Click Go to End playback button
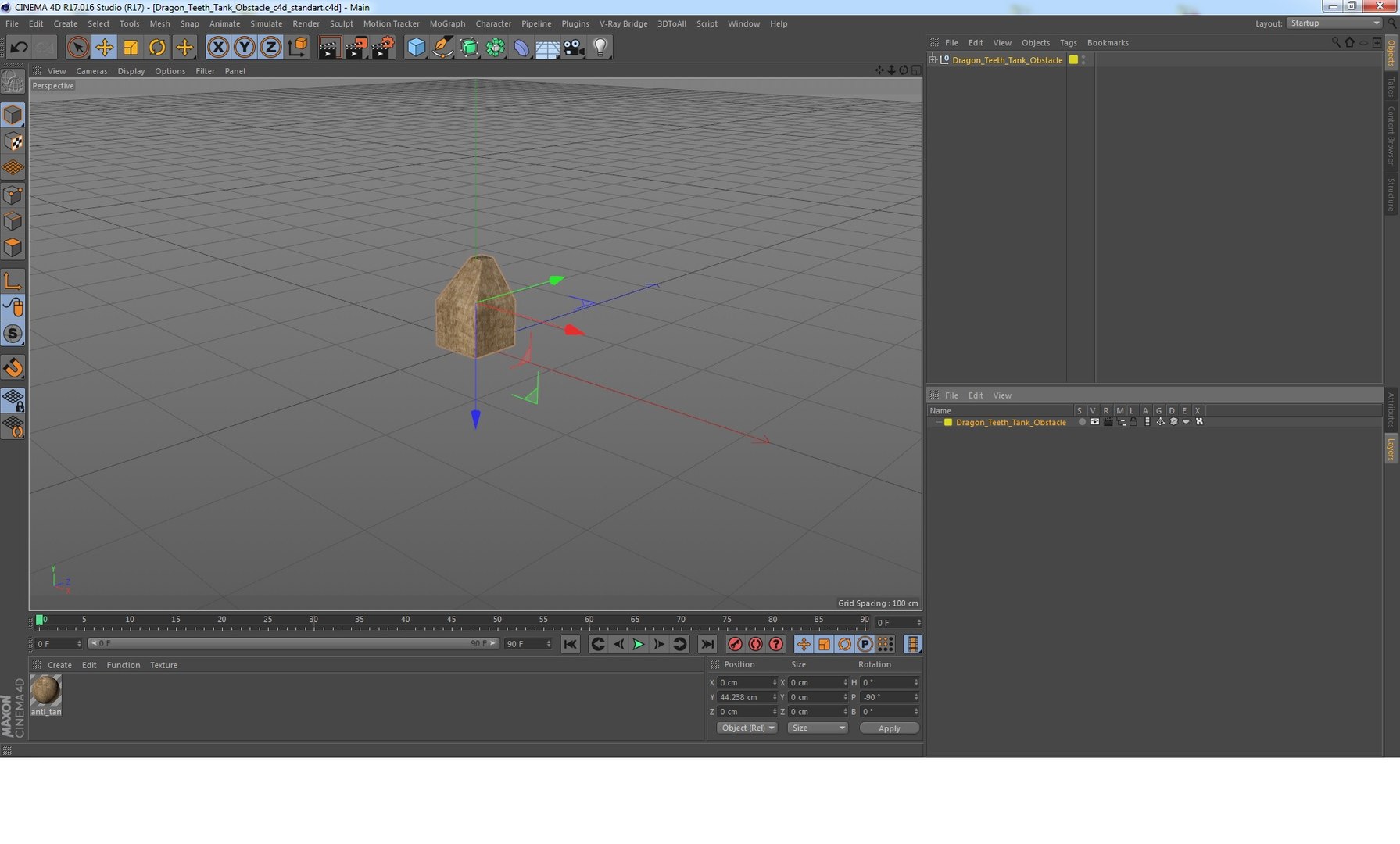 point(707,644)
